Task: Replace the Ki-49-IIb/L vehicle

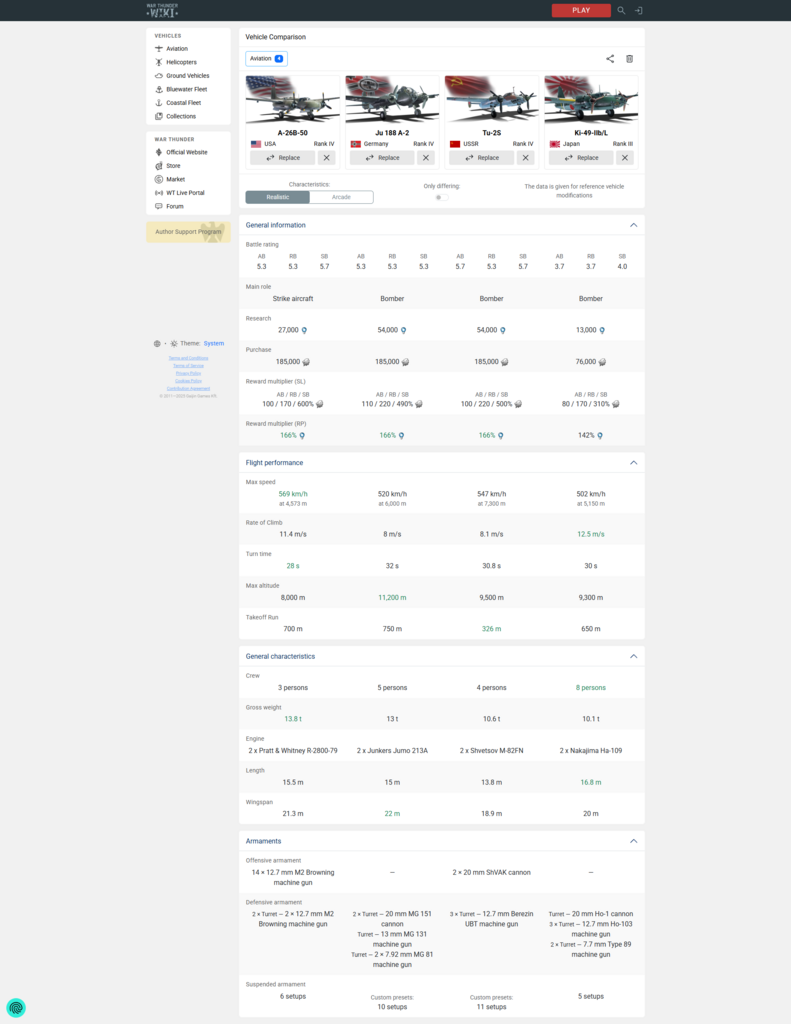Action: (x=581, y=157)
